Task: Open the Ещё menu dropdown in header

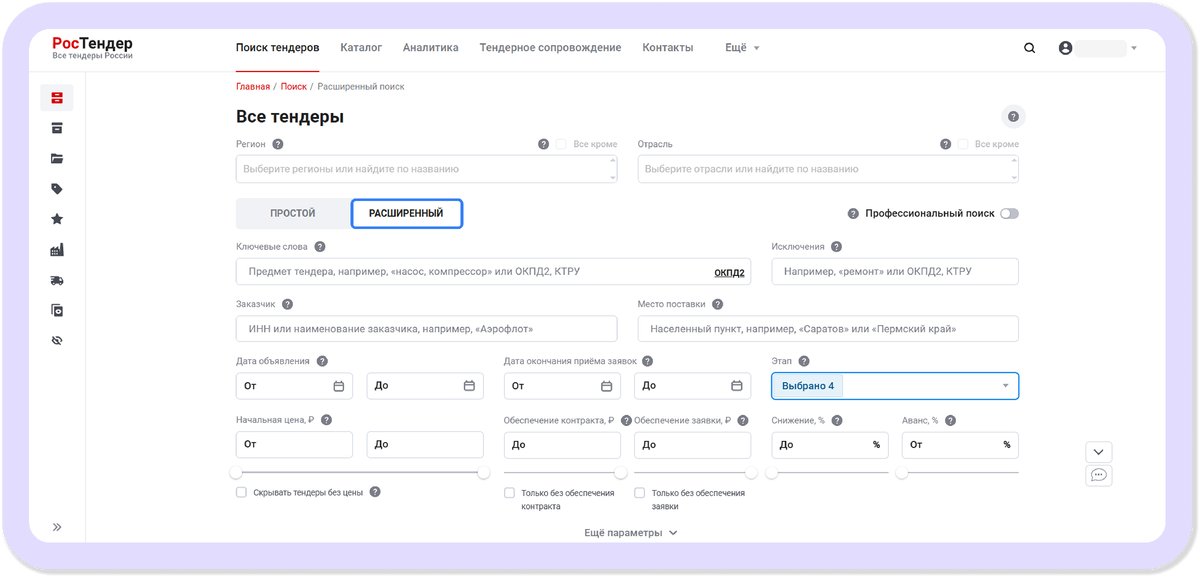Action: click(742, 47)
